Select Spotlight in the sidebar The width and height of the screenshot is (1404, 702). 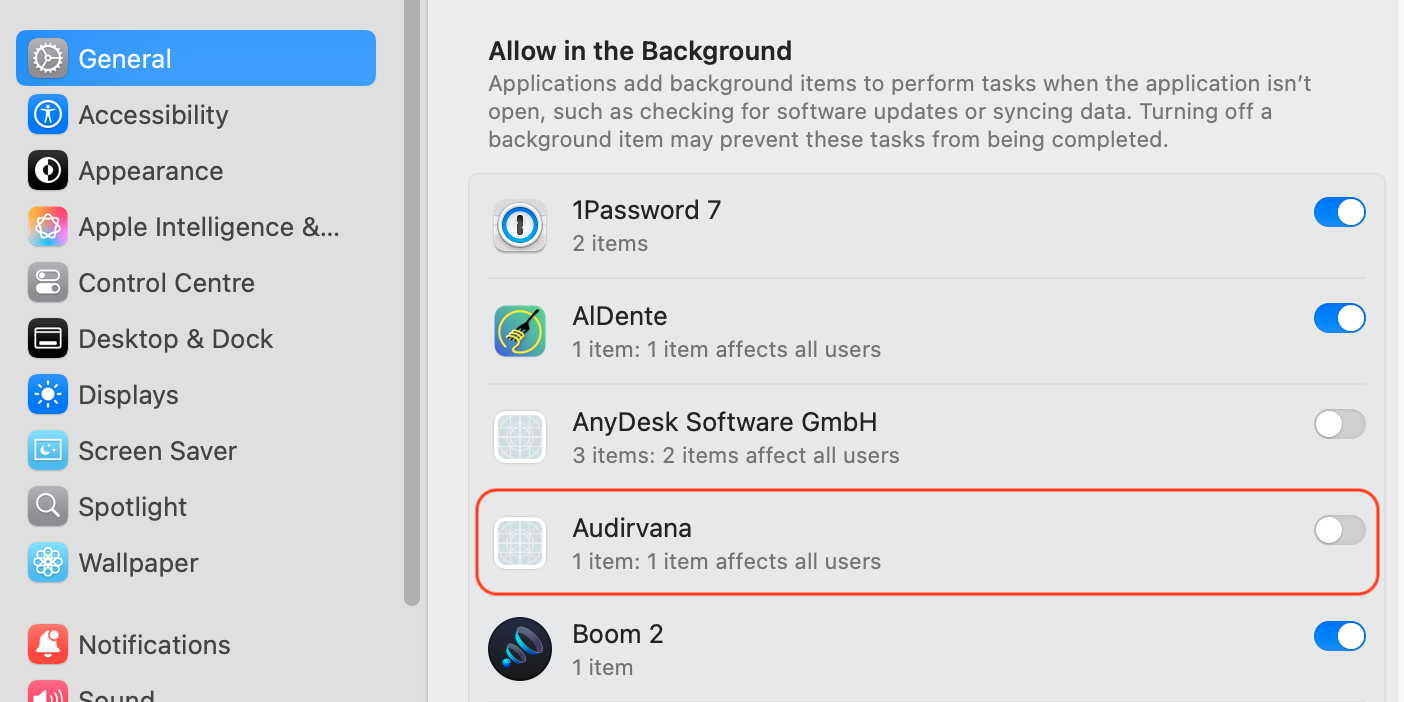[x=132, y=507]
